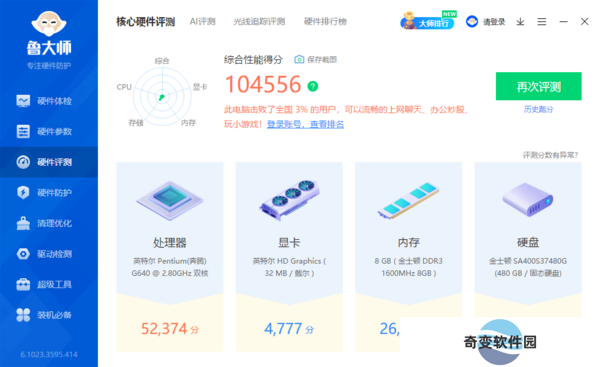Click the processor chip illustration
This screenshot has height=367, width=600.
click(x=170, y=200)
